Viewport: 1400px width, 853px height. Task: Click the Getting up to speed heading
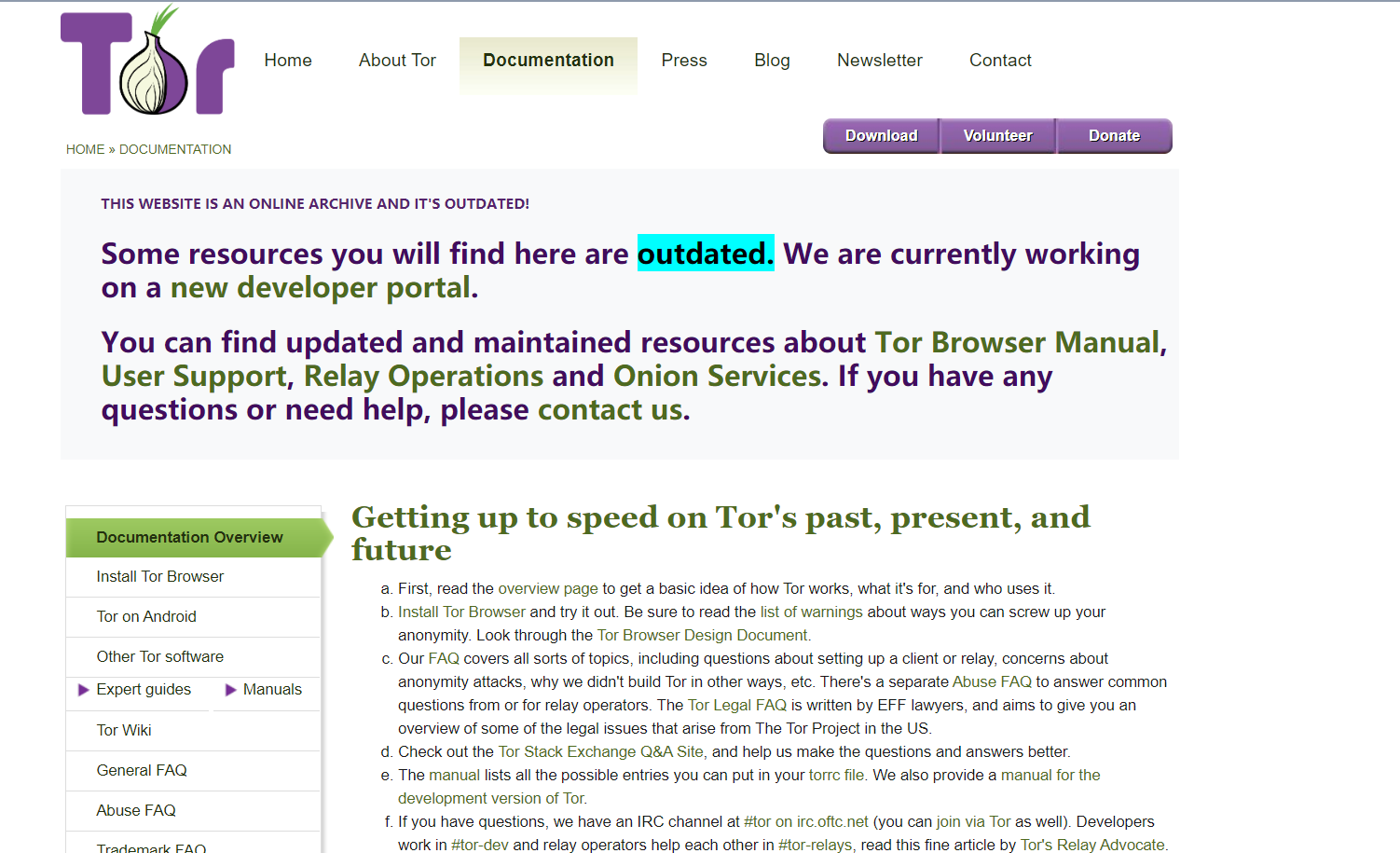coord(721,533)
